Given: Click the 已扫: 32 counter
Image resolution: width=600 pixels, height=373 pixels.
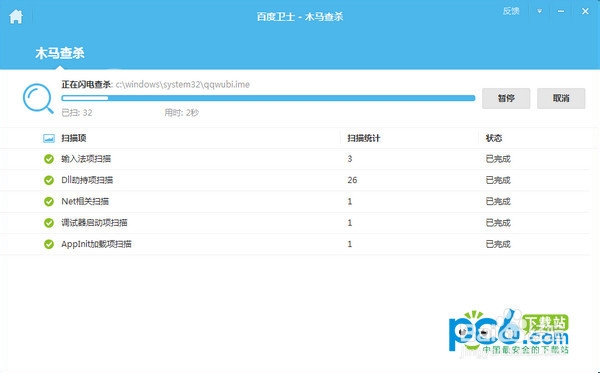Looking at the screenshot, I should click(x=77, y=113).
